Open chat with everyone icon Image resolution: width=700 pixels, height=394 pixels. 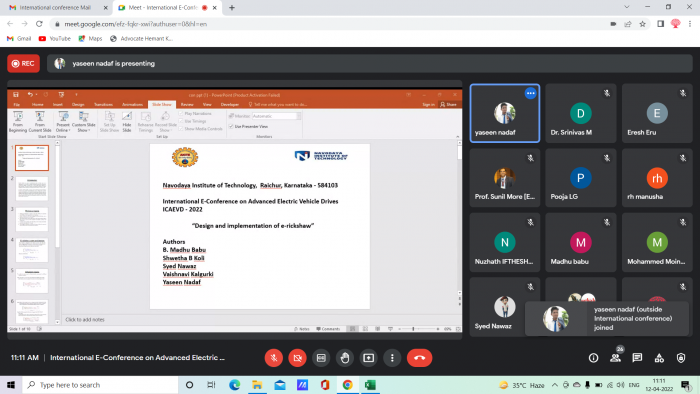coord(637,358)
